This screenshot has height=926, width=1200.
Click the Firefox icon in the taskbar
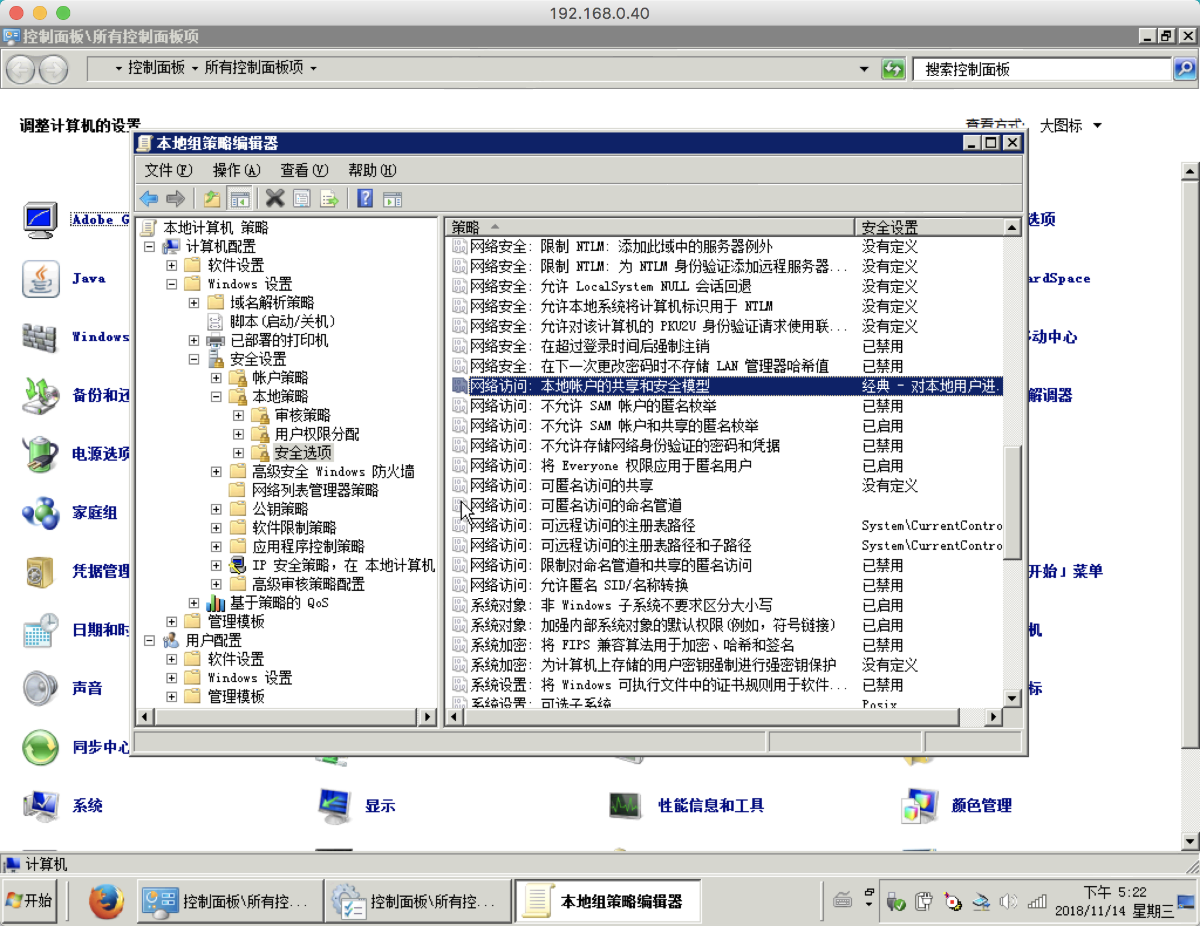[106, 901]
